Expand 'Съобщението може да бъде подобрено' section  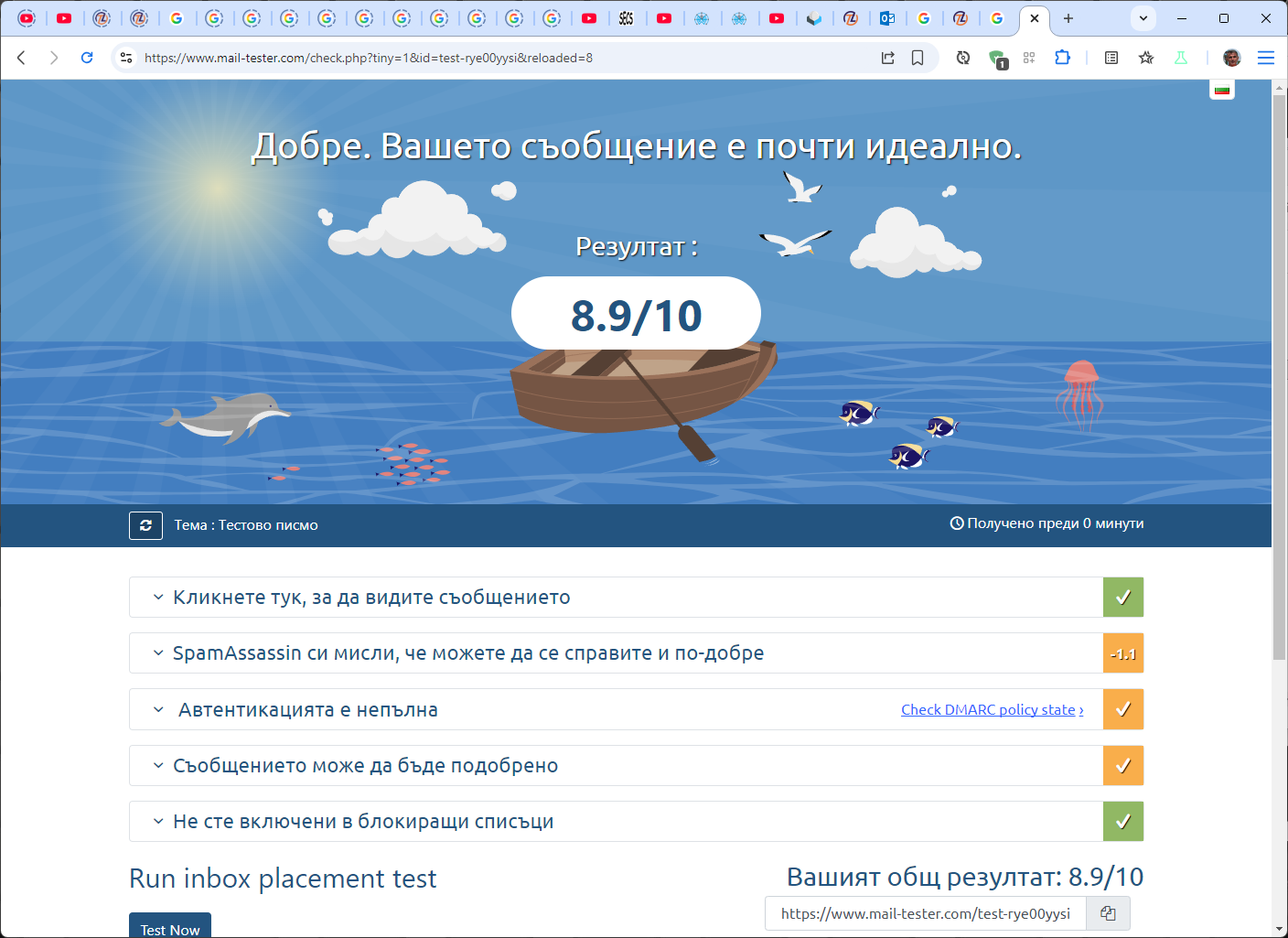coord(365,766)
